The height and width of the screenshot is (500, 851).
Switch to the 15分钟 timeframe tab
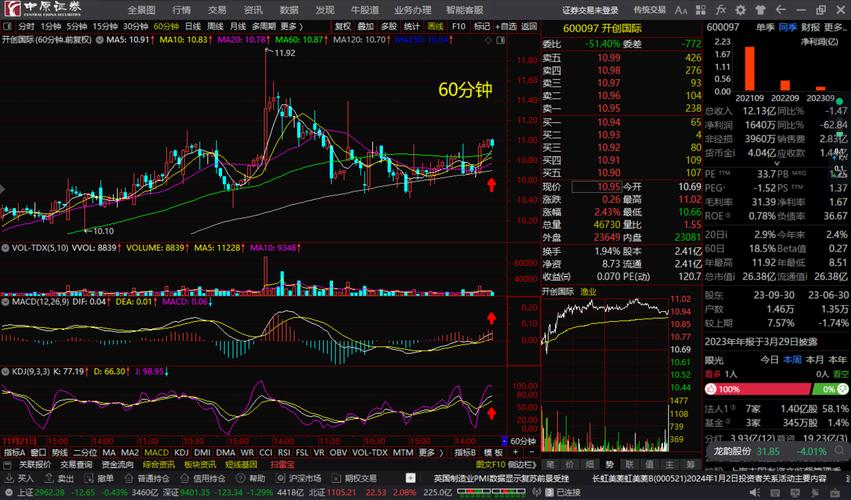105,26
